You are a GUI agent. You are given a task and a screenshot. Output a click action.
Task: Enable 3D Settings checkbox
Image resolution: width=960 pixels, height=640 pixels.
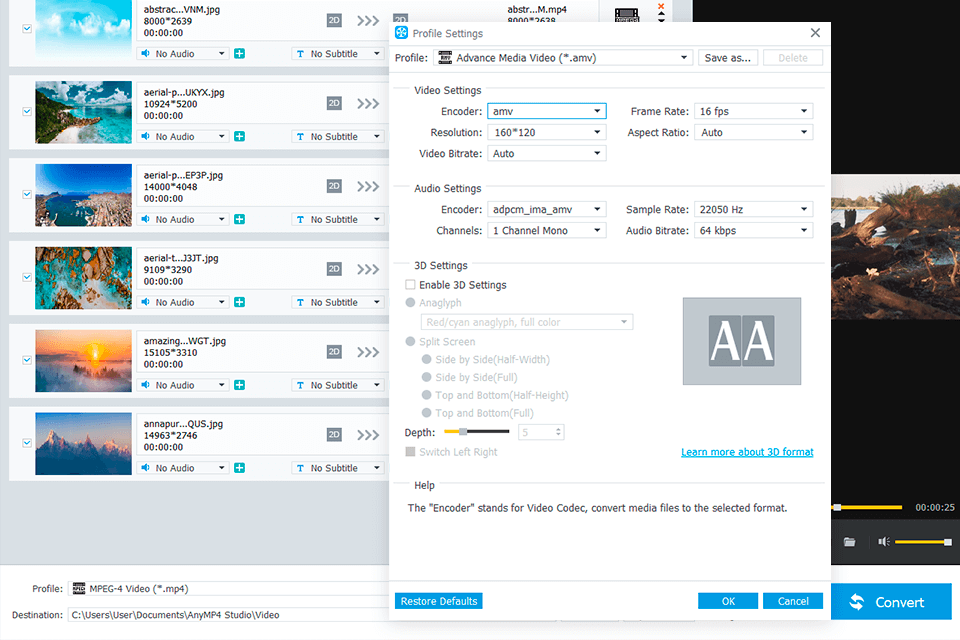pyautogui.click(x=410, y=285)
